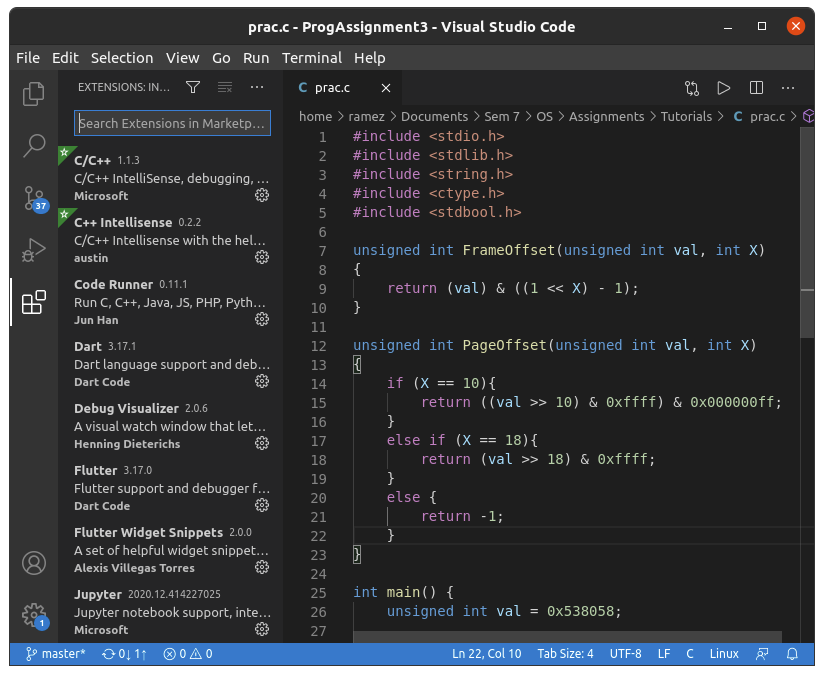Click the master branch in status bar

click(56, 654)
